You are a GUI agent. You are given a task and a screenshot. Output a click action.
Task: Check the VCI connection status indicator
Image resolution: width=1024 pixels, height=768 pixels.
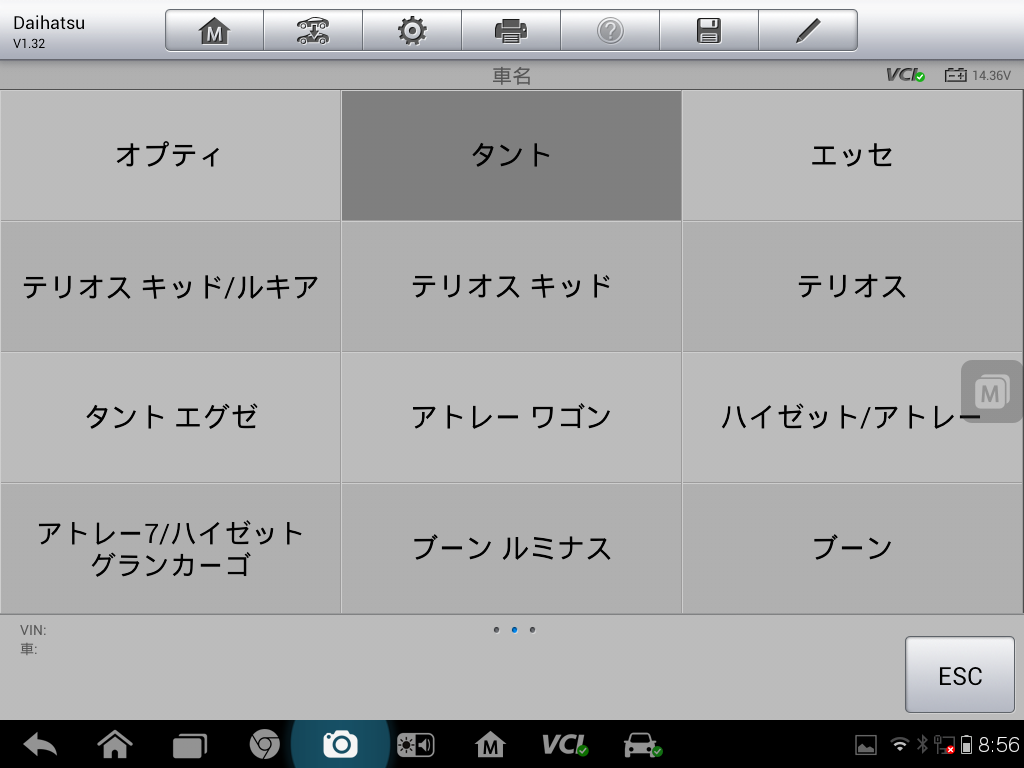click(905, 75)
